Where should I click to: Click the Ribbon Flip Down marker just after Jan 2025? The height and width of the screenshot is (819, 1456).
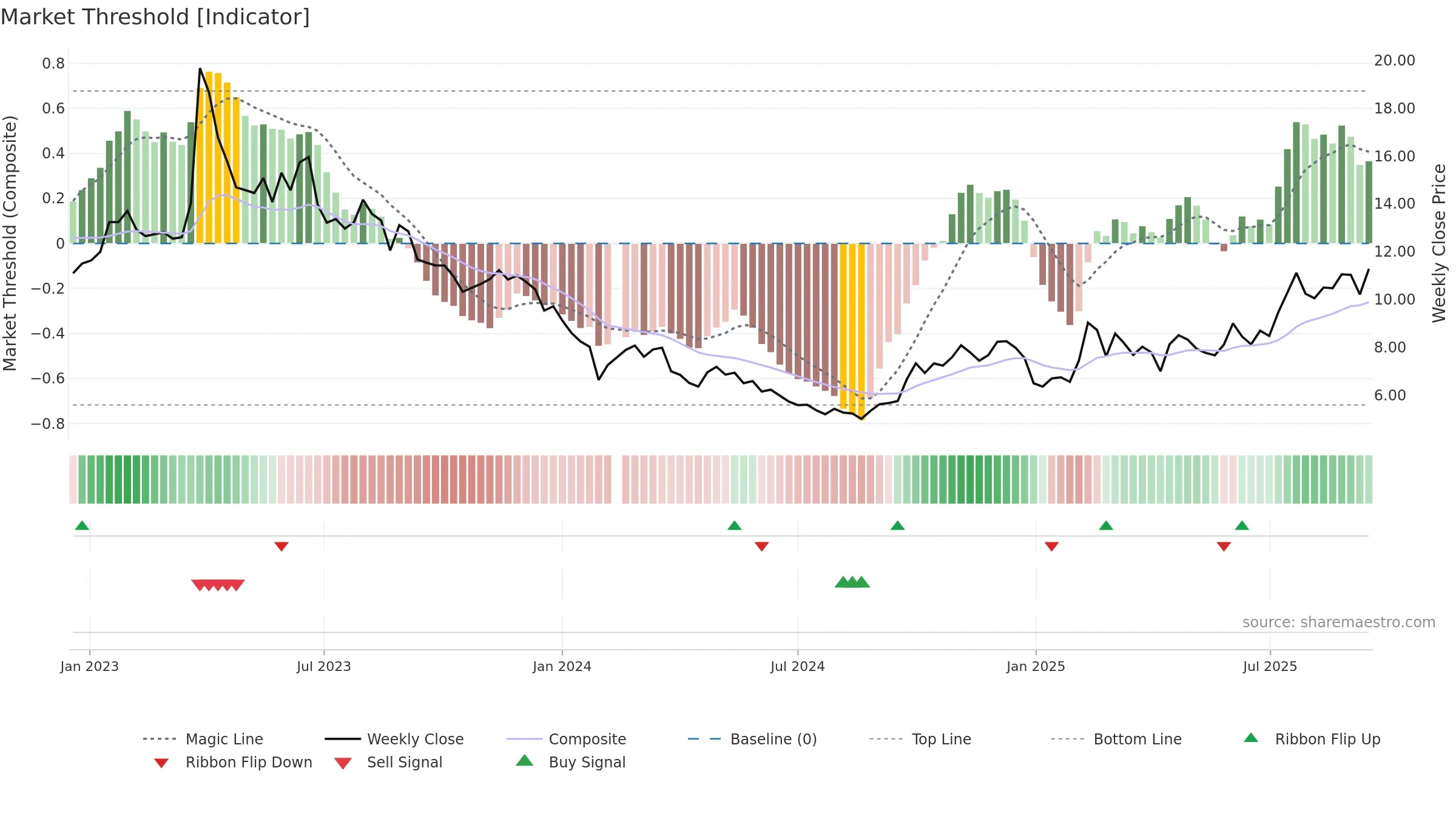(1052, 547)
